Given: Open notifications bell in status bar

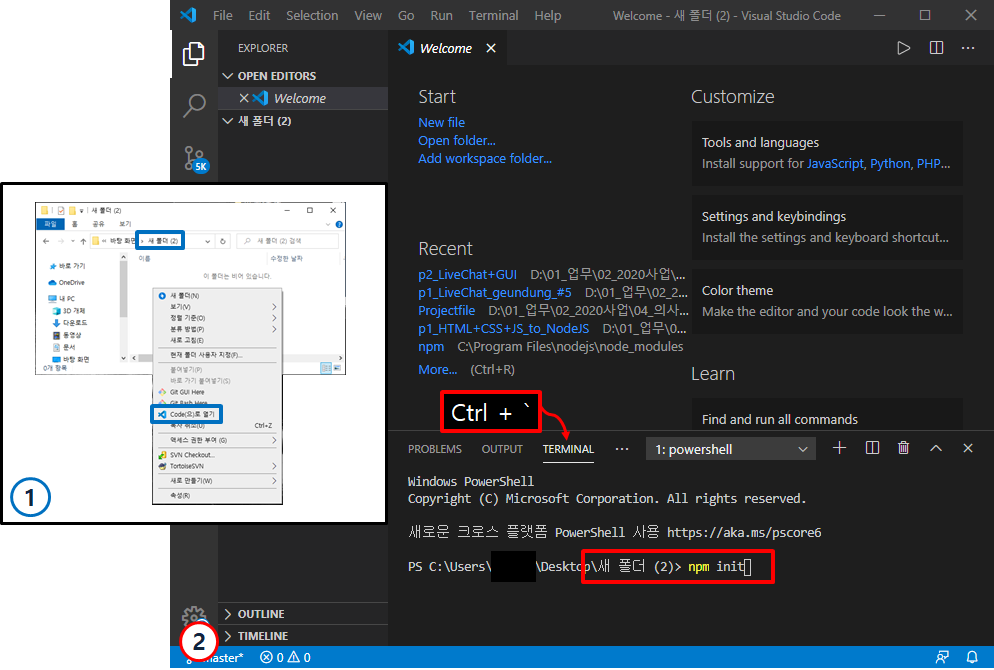Looking at the screenshot, I should pyautogui.click(x=971, y=657).
